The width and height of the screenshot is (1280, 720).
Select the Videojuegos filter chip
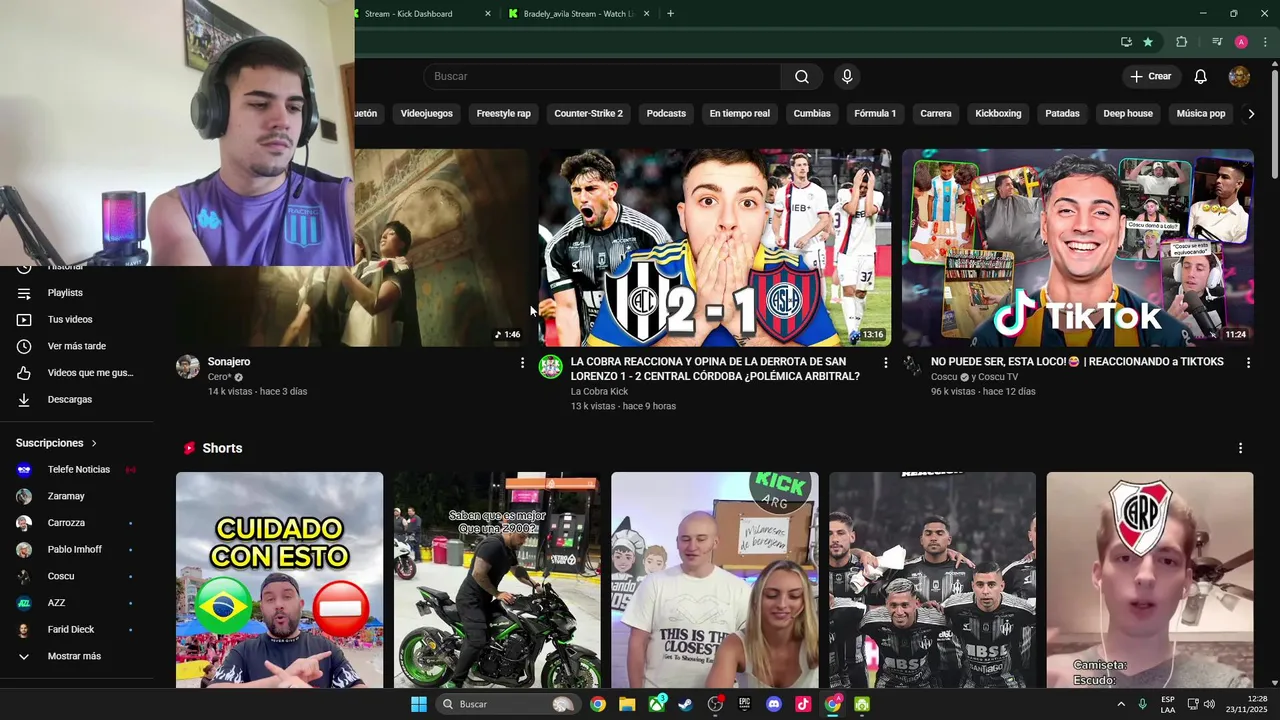click(426, 113)
